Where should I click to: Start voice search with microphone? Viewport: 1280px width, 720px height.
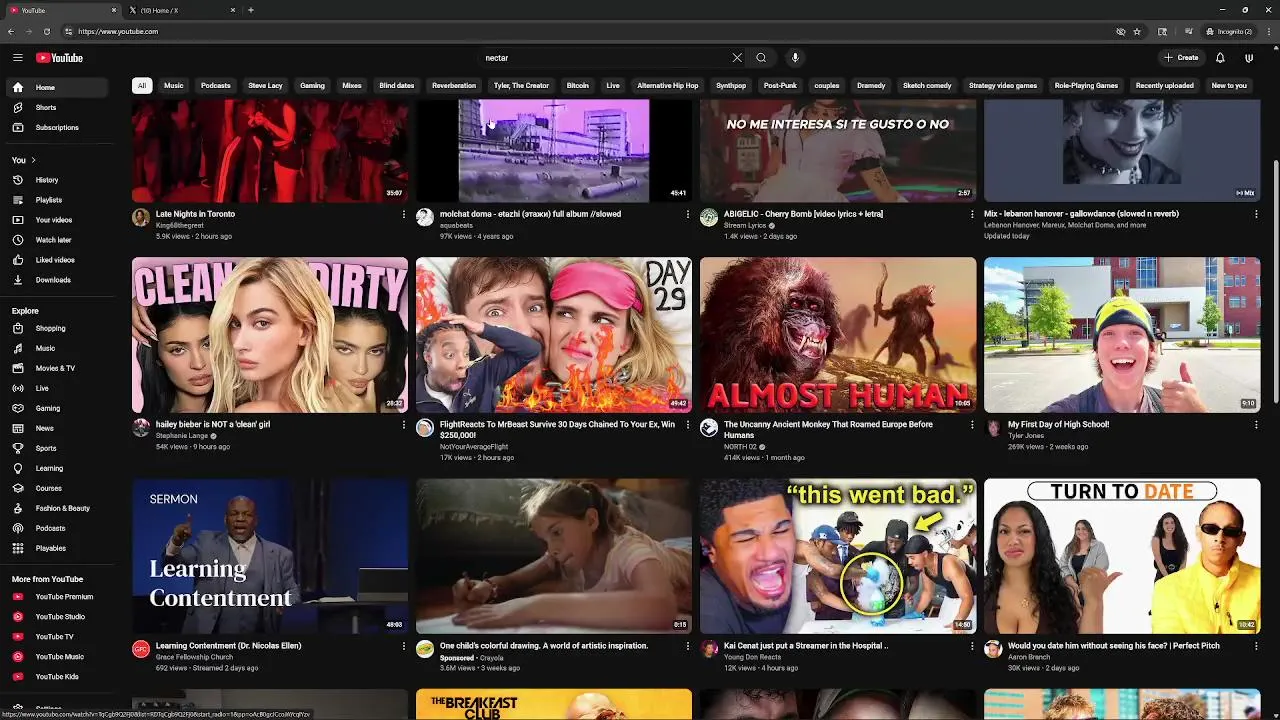coord(795,58)
